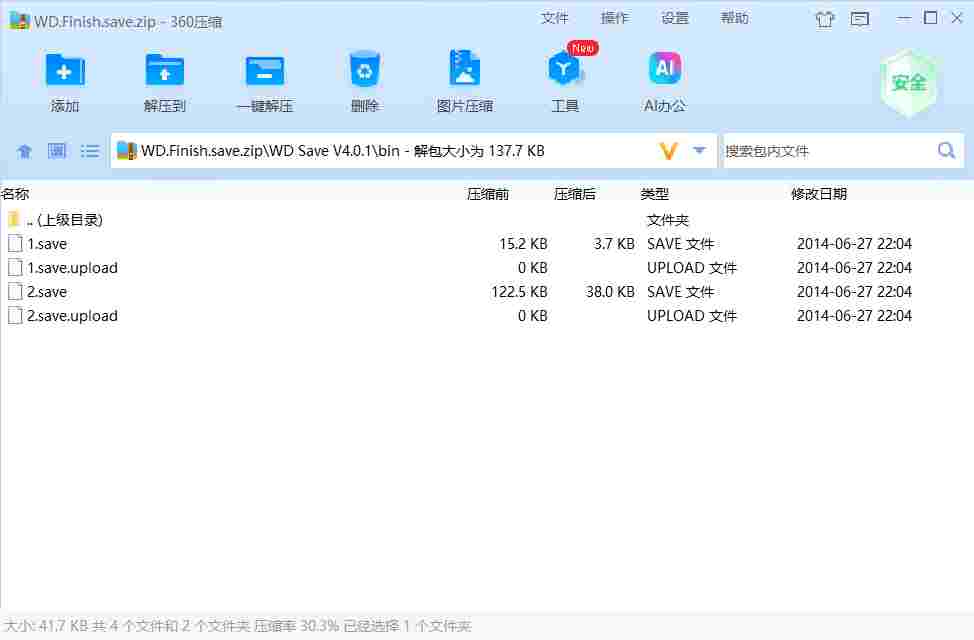Click the search magnifier icon

click(x=946, y=150)
